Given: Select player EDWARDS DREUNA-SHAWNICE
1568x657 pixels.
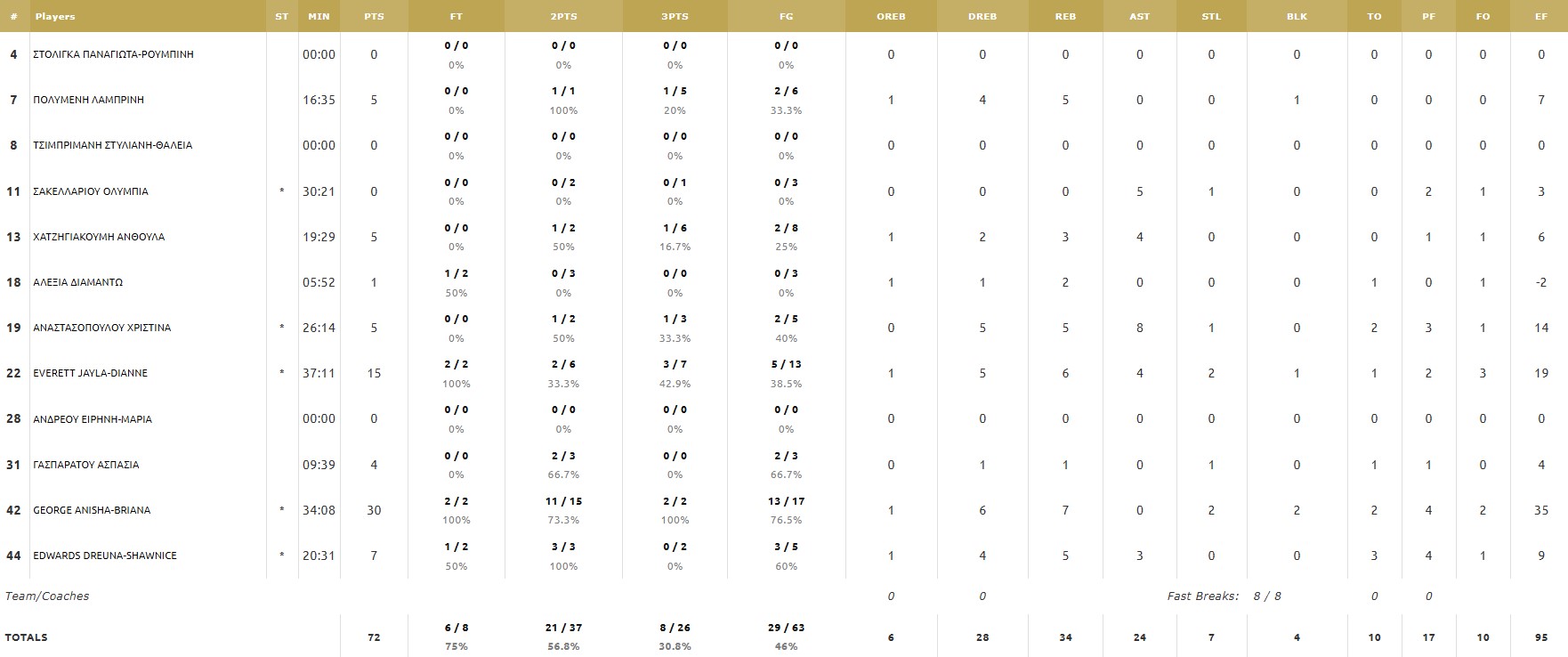Looking at the screenshot, I should point(105,556).
